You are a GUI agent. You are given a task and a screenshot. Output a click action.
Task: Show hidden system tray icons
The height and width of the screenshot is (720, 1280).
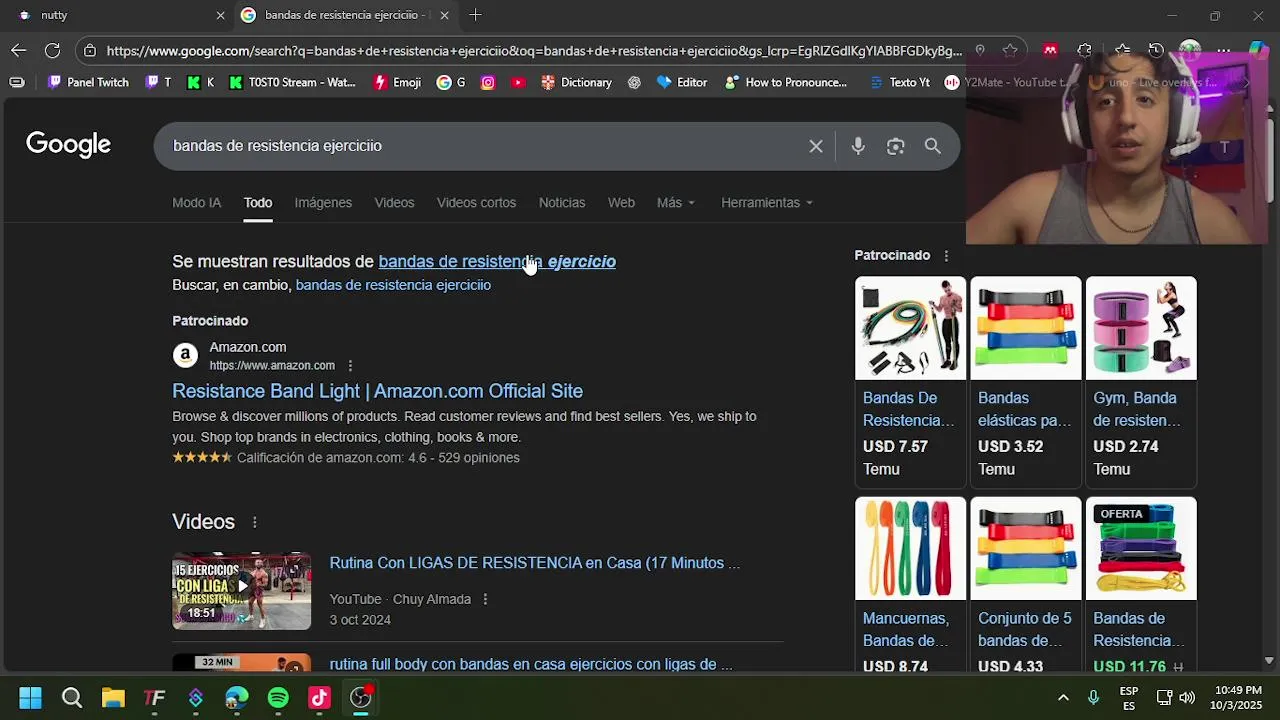point(1063,698)
